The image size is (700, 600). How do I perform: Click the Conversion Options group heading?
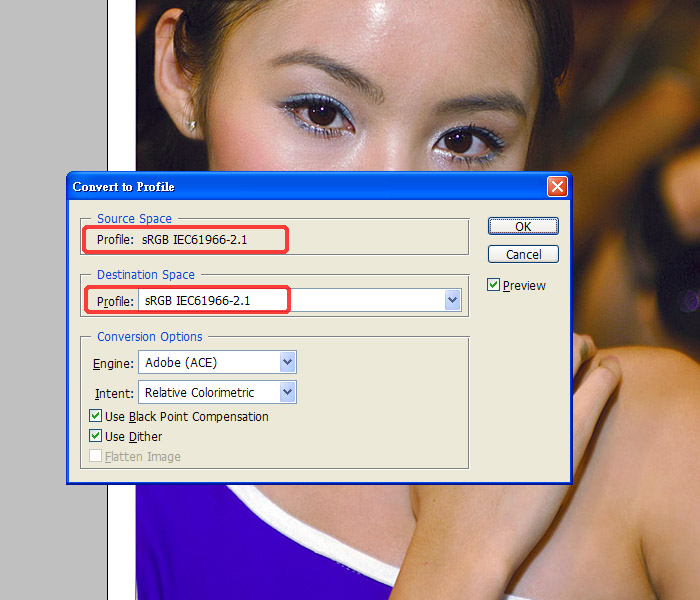pyautogui.click(x=149, y=337)
